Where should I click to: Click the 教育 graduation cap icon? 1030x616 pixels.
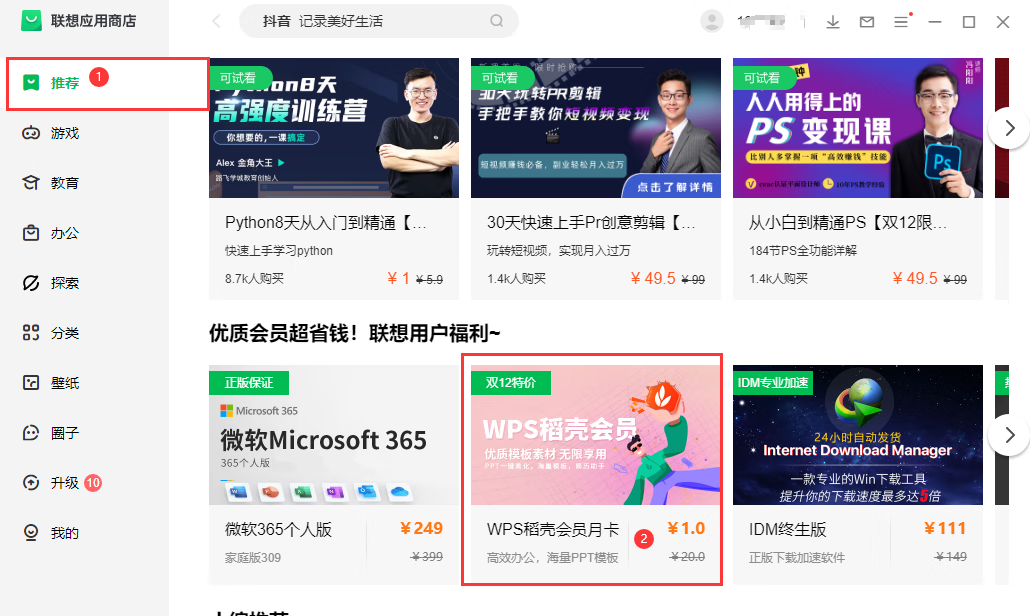[31, 183]
